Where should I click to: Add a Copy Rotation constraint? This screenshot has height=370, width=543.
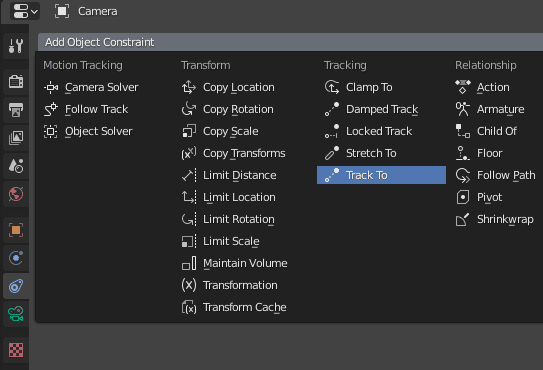click(228, 109)
